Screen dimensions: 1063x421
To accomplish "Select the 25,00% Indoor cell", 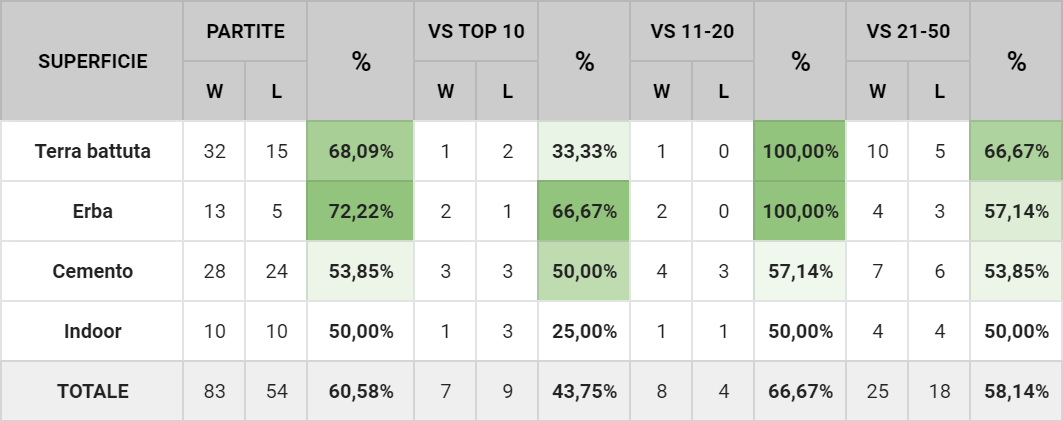I will [x=584, y=332].
